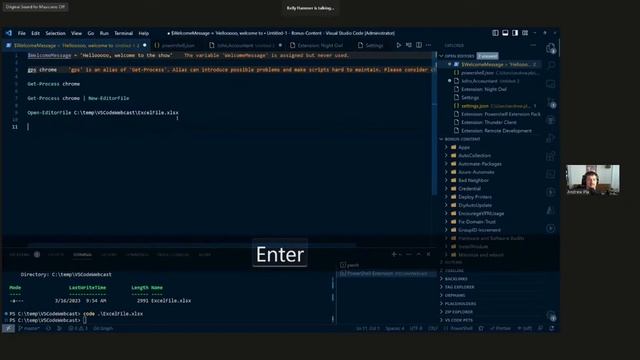This screenshot has height=360, width=640.
Task: Open the Edit menu
Action: tap(36, 33)
